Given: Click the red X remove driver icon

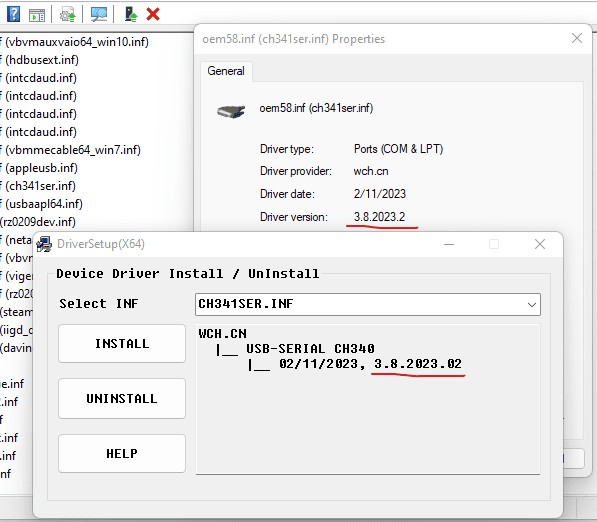Looking at the screenshot, I should point(153,14).
